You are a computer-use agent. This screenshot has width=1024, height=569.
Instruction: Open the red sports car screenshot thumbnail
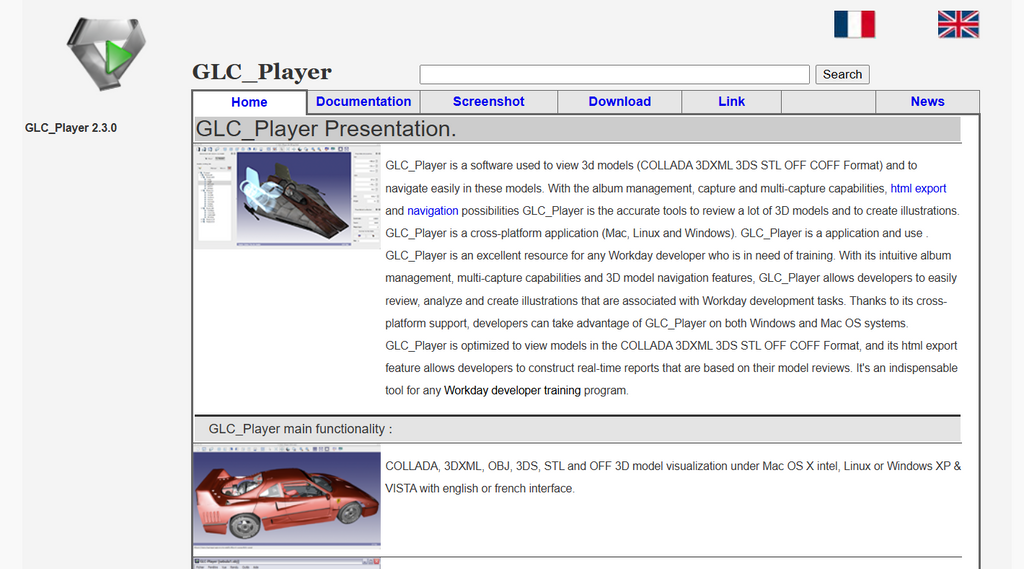coord(287,497)
